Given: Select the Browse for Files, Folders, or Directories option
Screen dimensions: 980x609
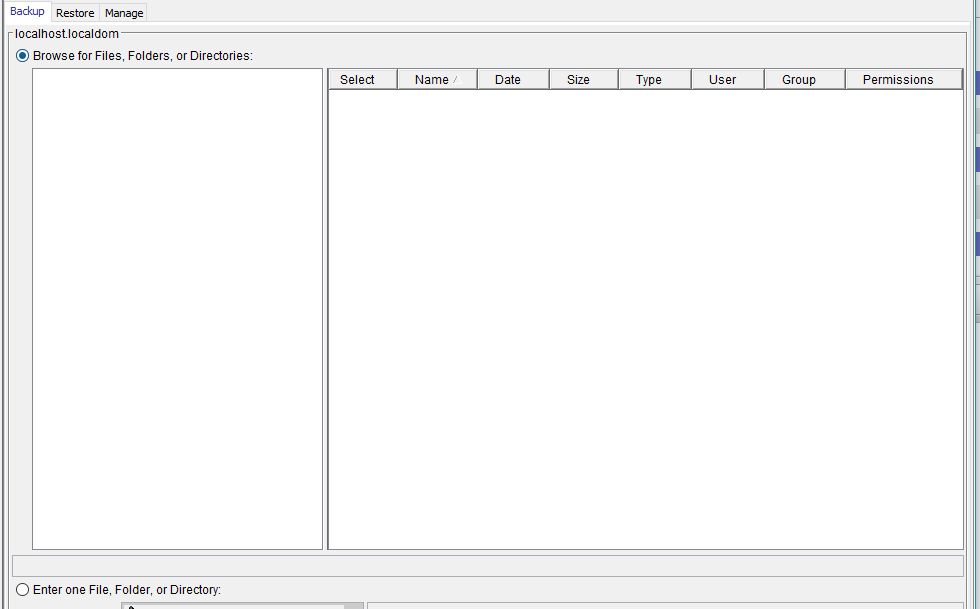Looking at the screenshot, I should (22, 56).
